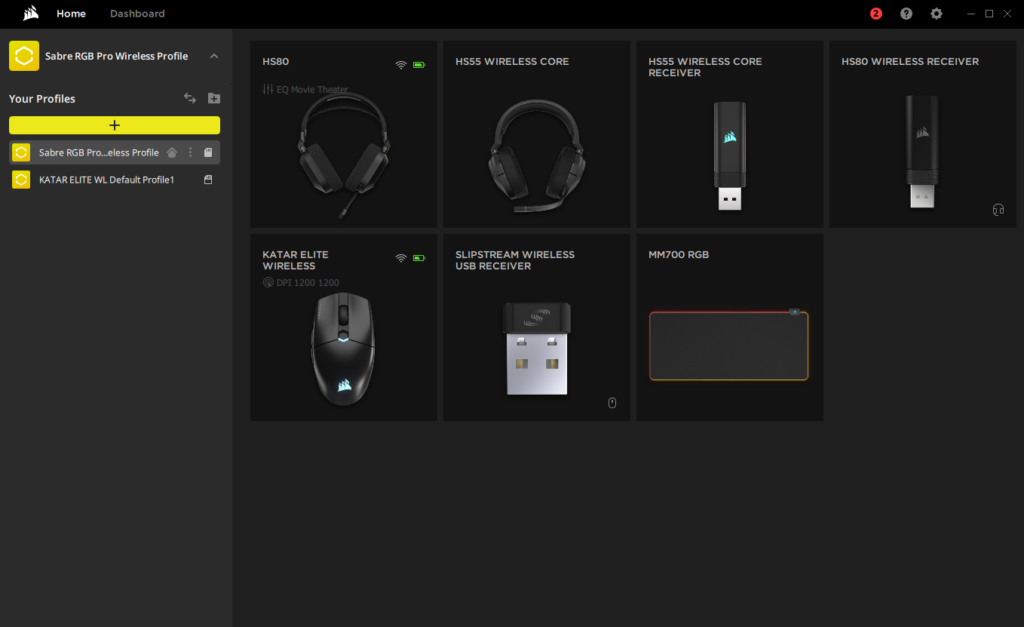Click the Your Profiles heading
Image resolution: width=1024 pixels, height=627 pixels.
[42, 99]
